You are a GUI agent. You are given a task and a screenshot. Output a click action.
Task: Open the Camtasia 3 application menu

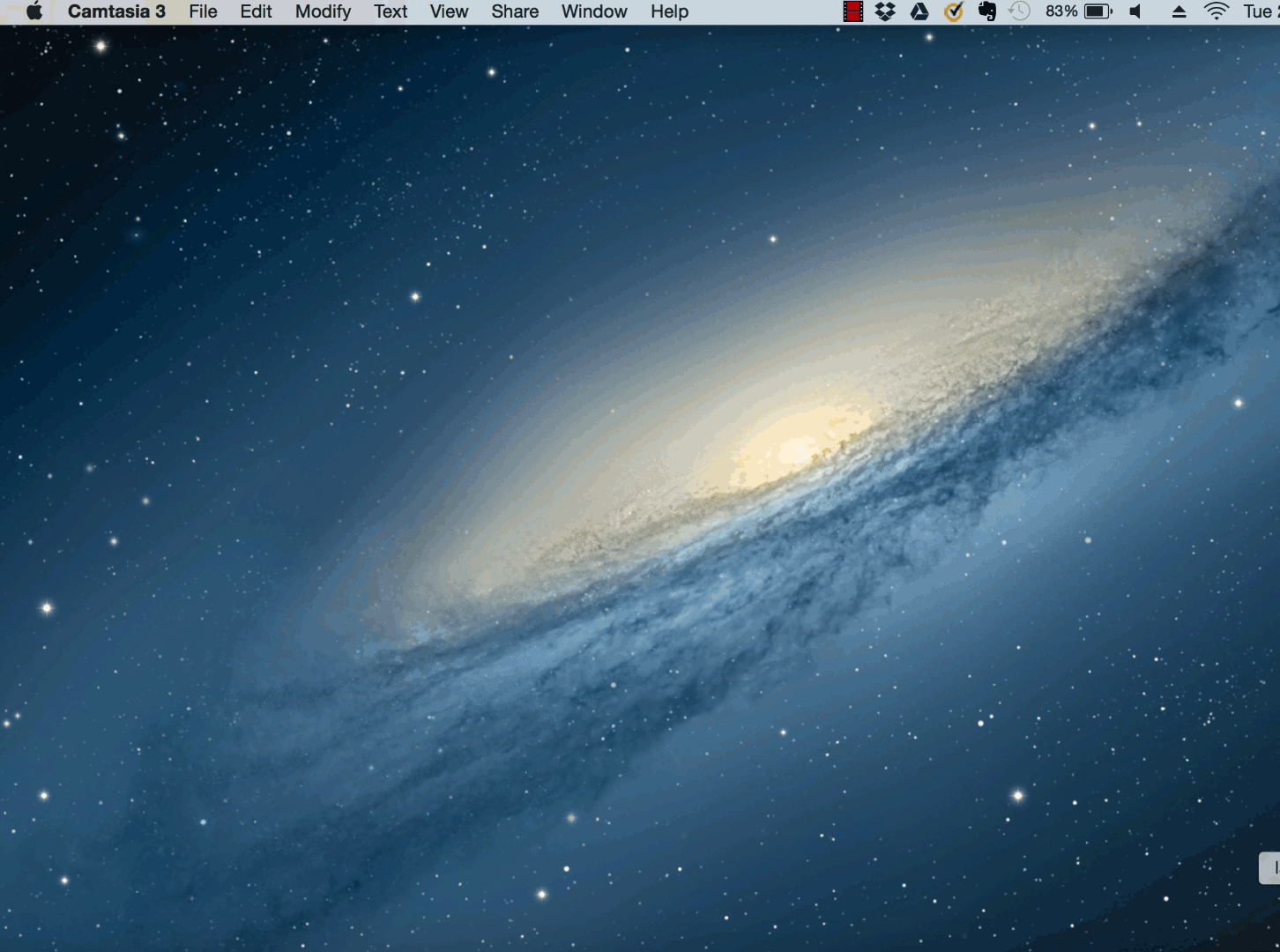[116, 11]
